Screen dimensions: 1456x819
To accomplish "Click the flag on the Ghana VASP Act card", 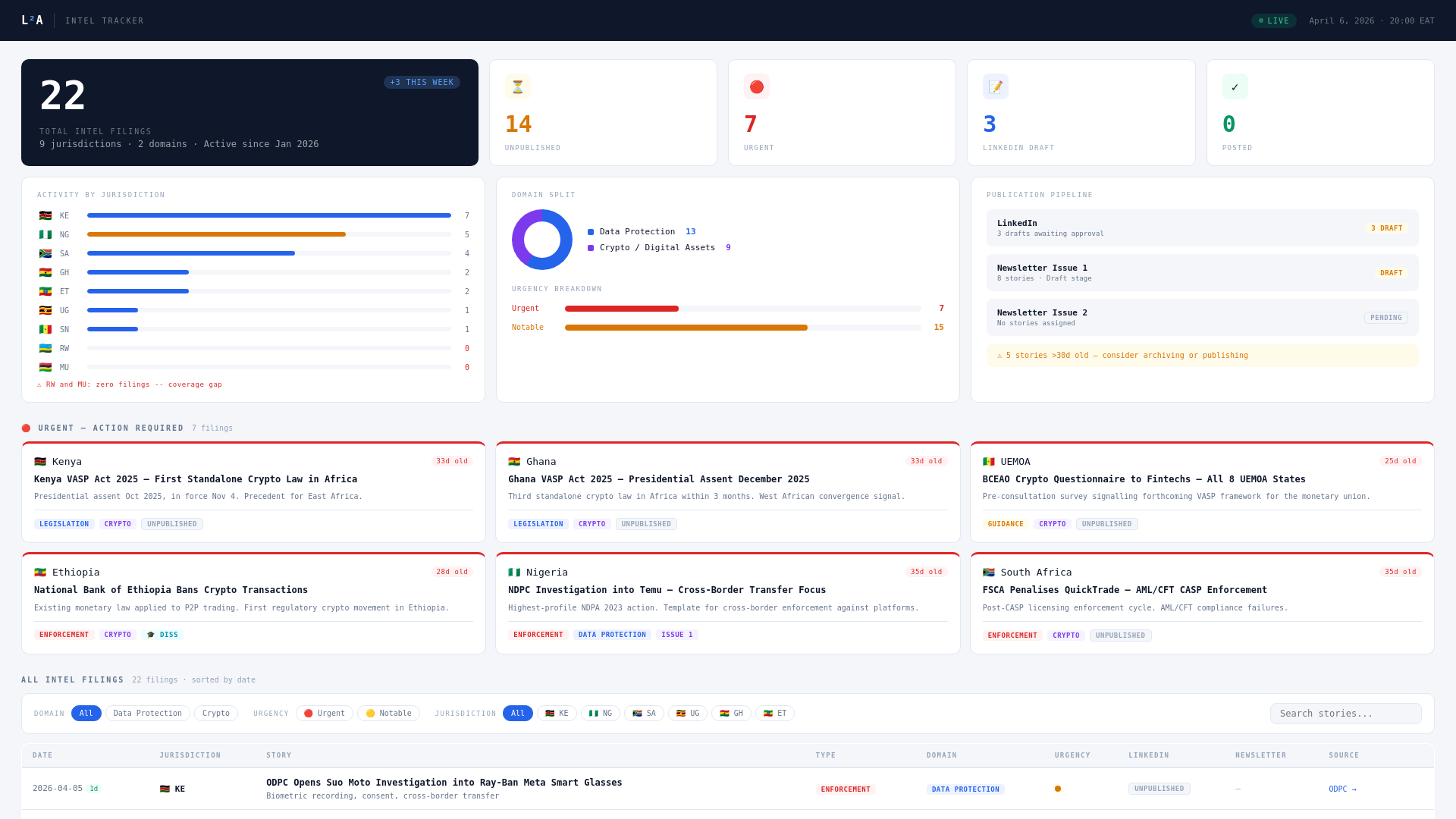I will point(514,461).
